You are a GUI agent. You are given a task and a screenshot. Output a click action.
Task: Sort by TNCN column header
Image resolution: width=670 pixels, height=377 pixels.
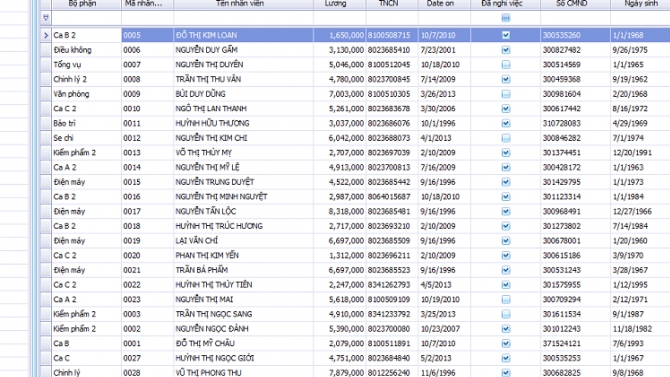392,4
